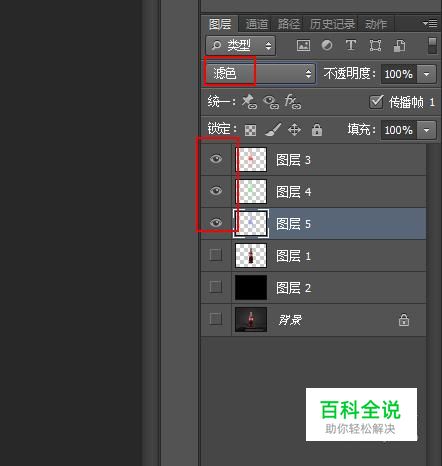Toggle the layer filtering switch

[x=432, y=45]
